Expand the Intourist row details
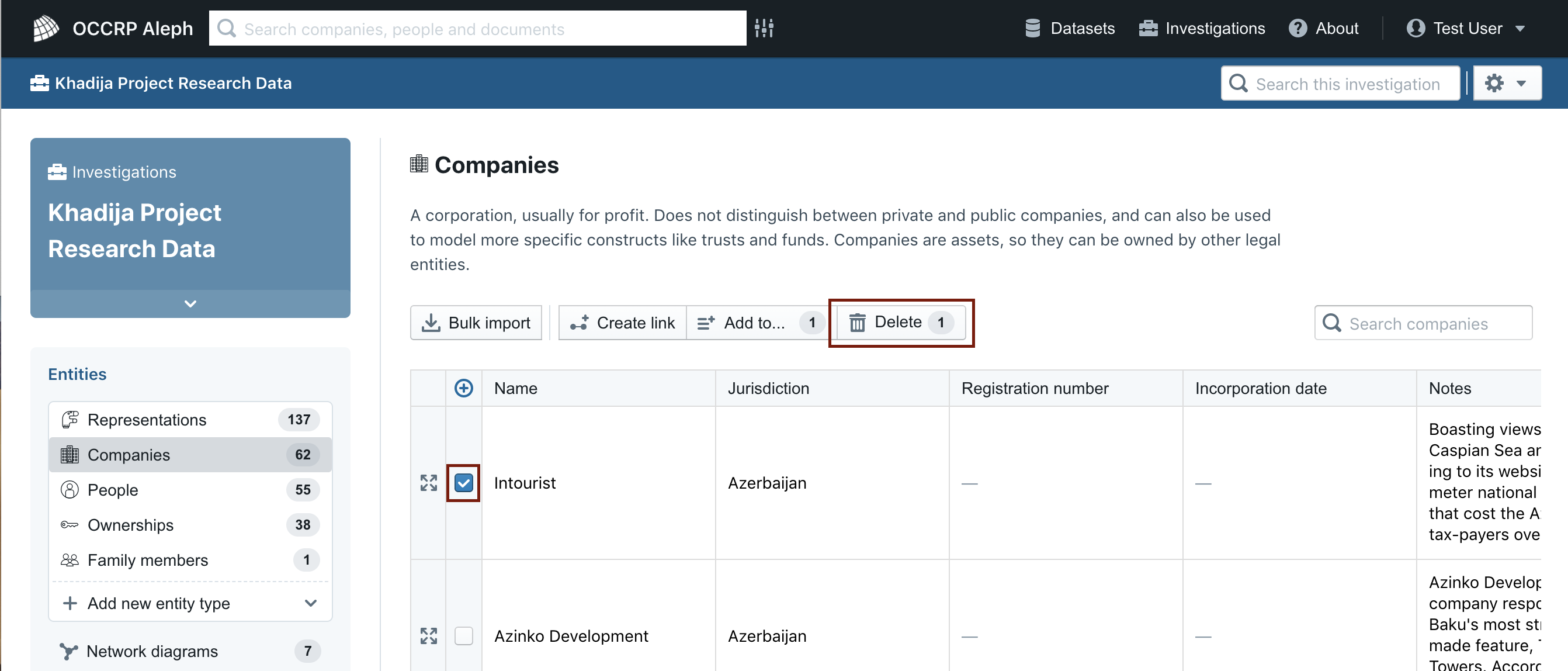 (x=429, y=483)
